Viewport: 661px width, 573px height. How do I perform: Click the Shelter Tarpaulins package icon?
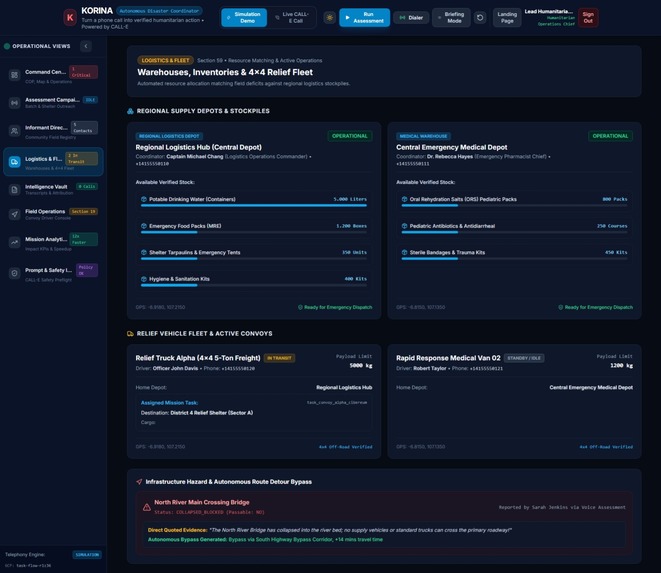(144, 253)
